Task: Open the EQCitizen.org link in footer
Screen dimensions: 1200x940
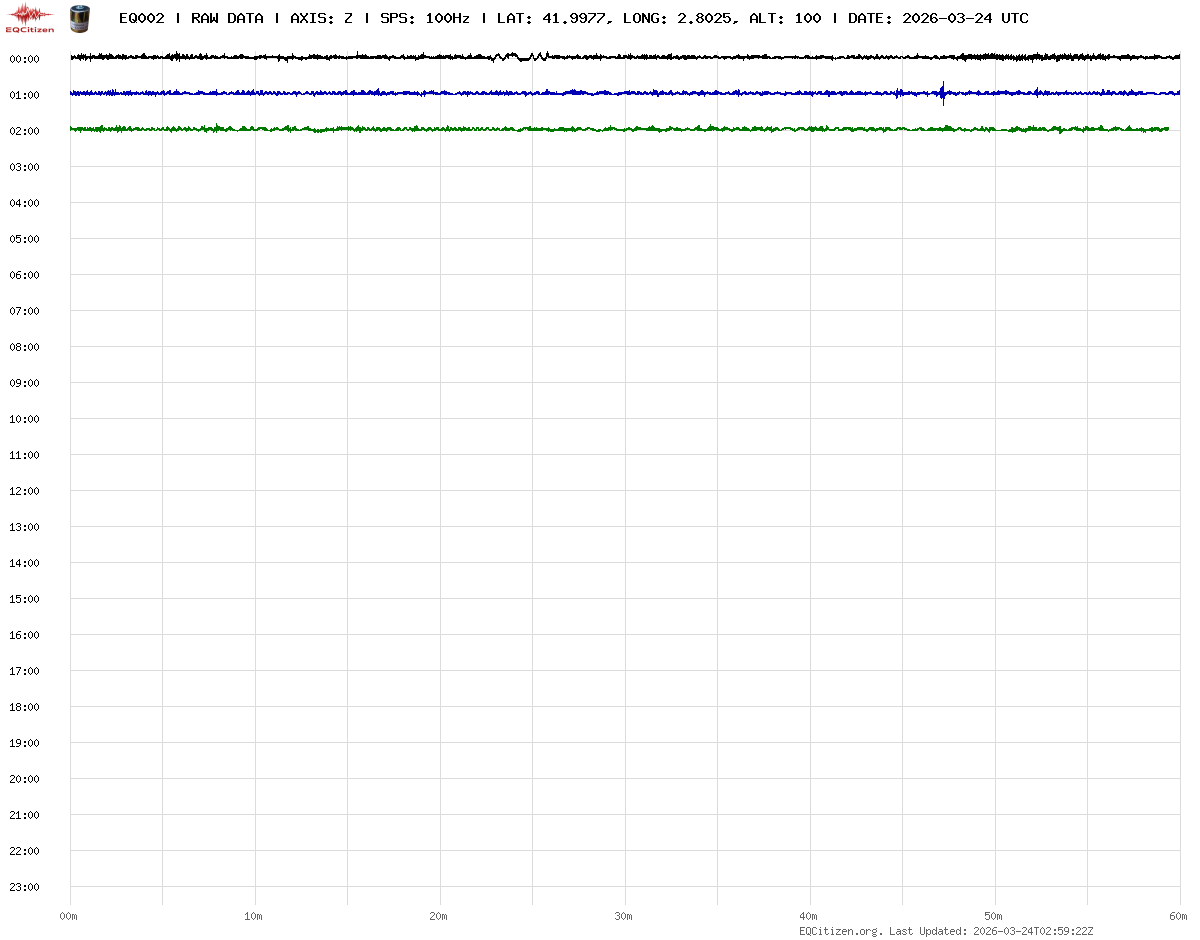Action: click(840, 931)
